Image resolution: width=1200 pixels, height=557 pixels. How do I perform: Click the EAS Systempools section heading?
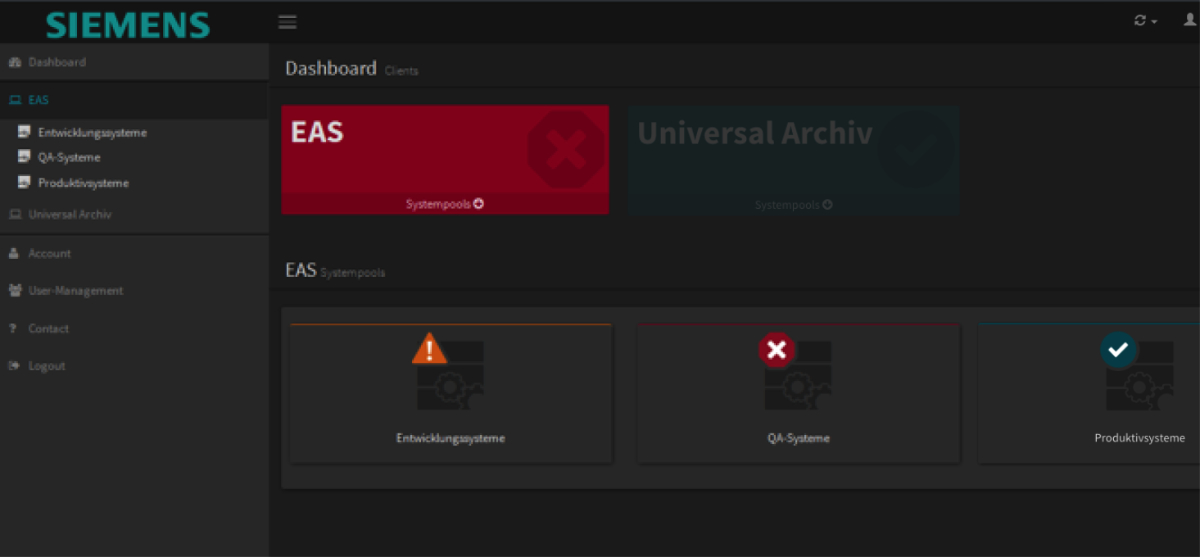tap(335, 270)
